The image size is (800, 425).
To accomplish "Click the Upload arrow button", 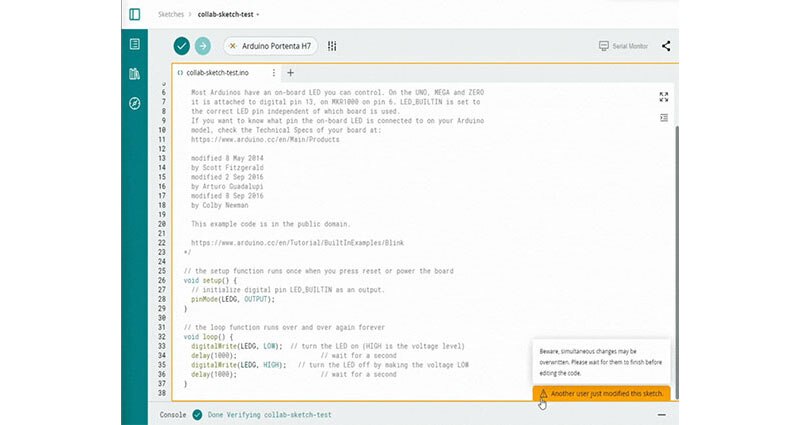I will (203, 46).
